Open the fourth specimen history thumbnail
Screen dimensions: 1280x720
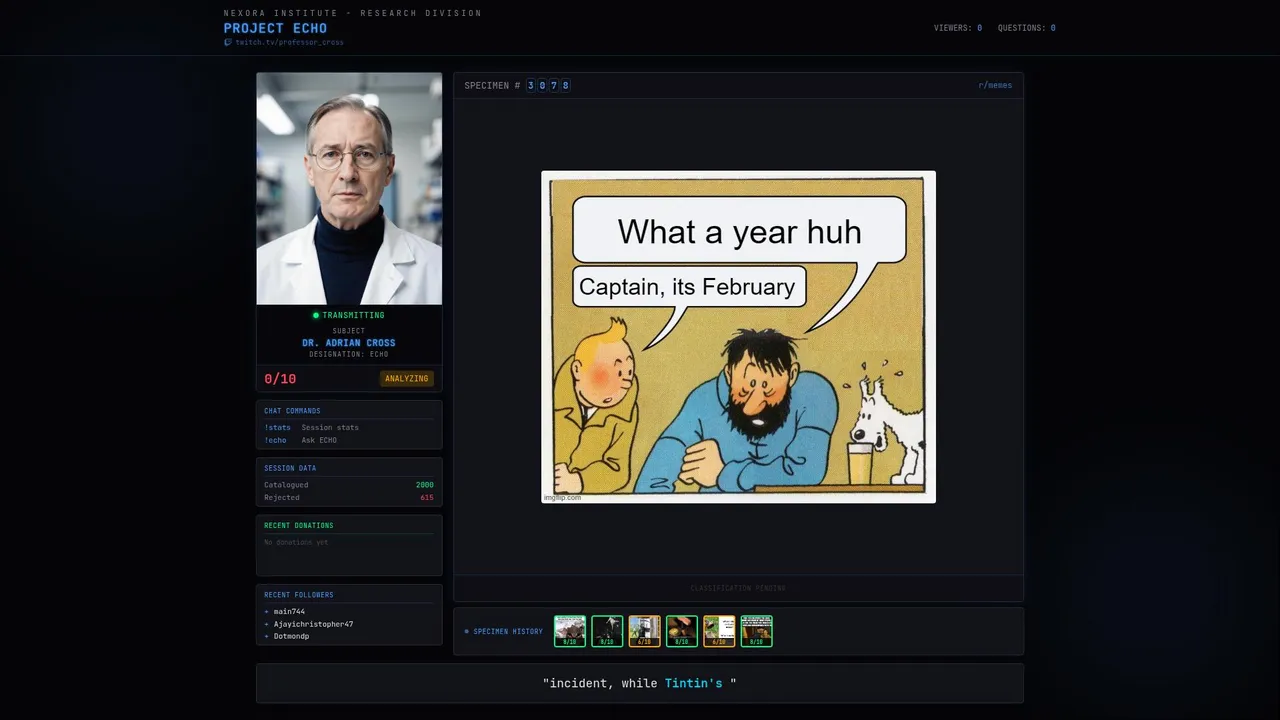pyautogui.click(x=682, y=631)
